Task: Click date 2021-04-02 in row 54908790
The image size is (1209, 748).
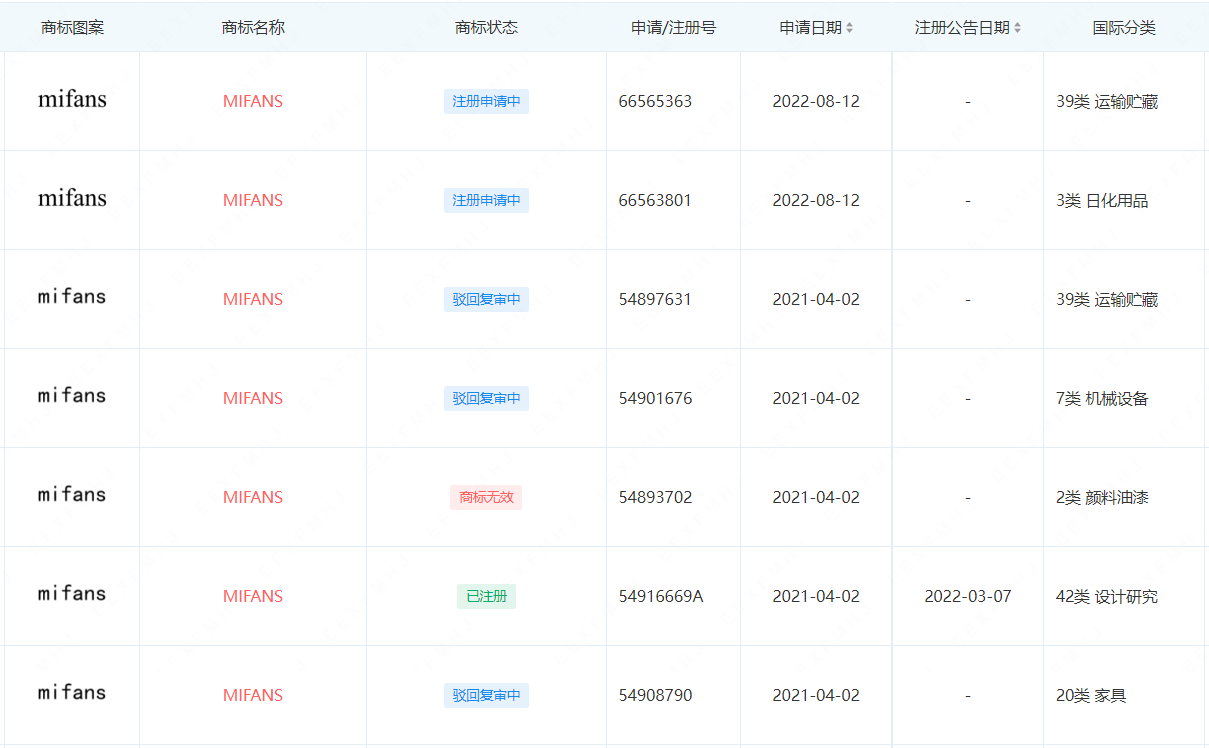Action: (x=816, y=695)
